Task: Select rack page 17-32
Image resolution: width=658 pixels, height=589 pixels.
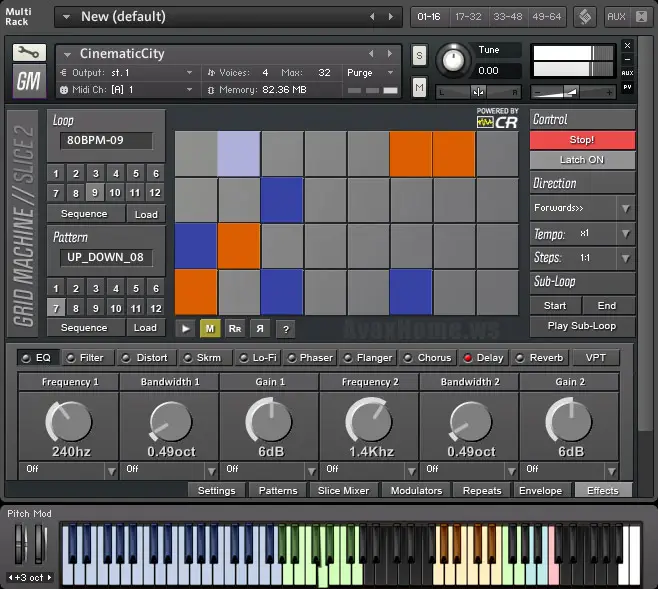Action: (468, 17)
